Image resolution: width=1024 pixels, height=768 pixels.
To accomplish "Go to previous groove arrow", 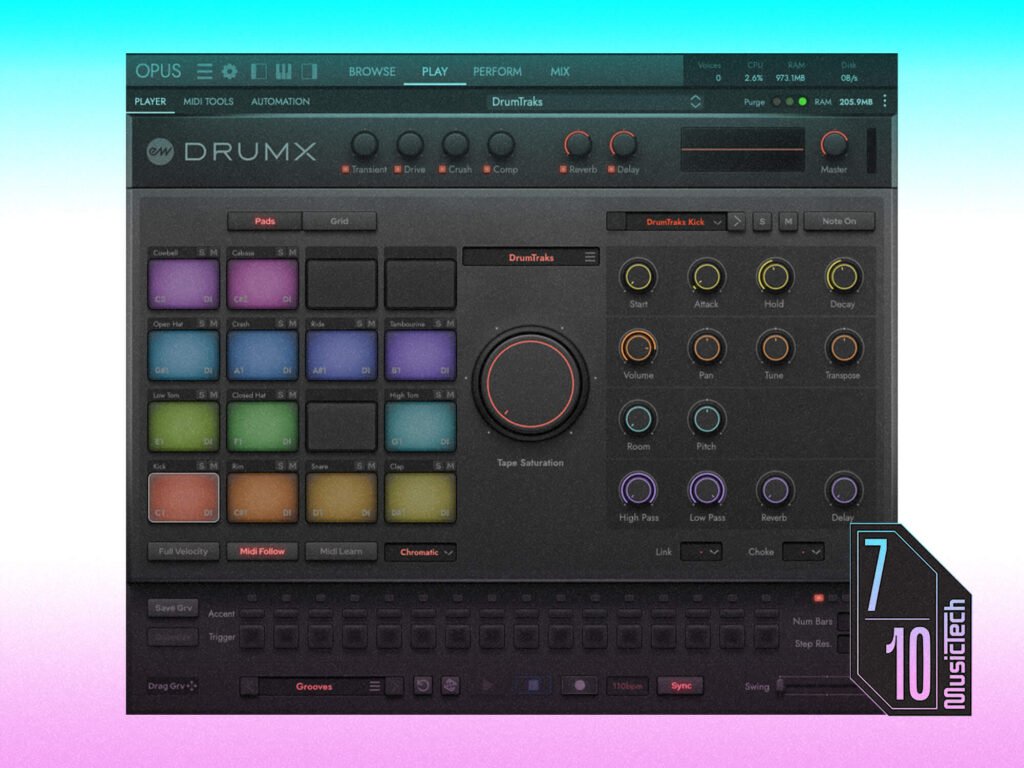I will pos(248,686).
